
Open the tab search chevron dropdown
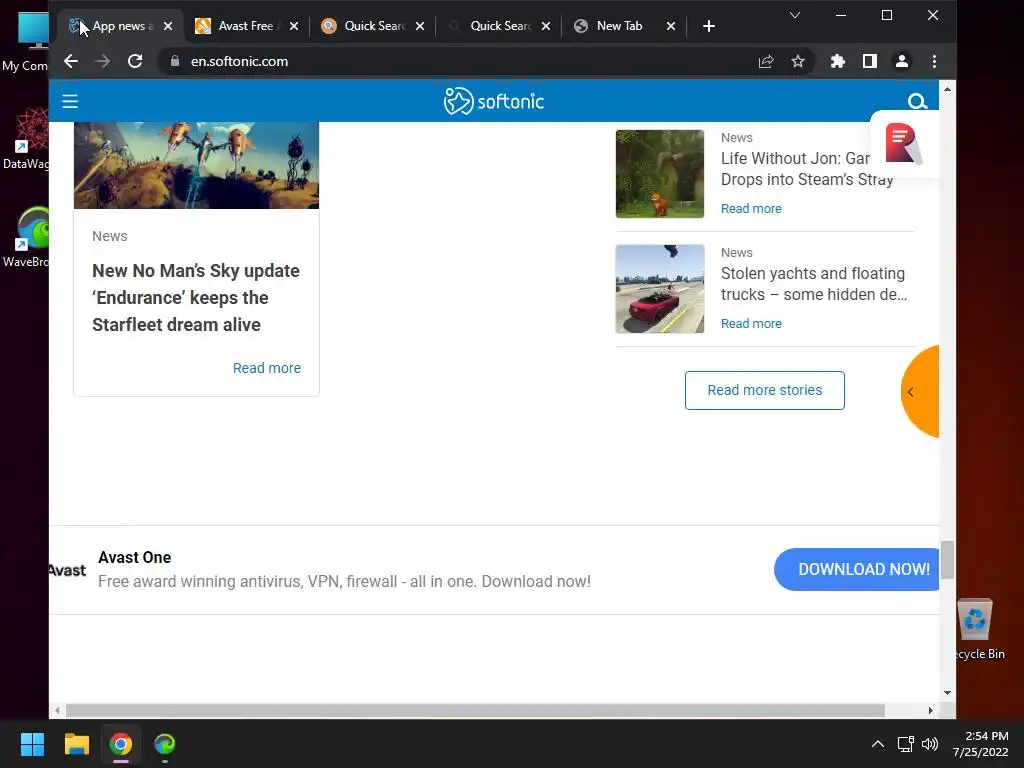click(x=795, y=15)
